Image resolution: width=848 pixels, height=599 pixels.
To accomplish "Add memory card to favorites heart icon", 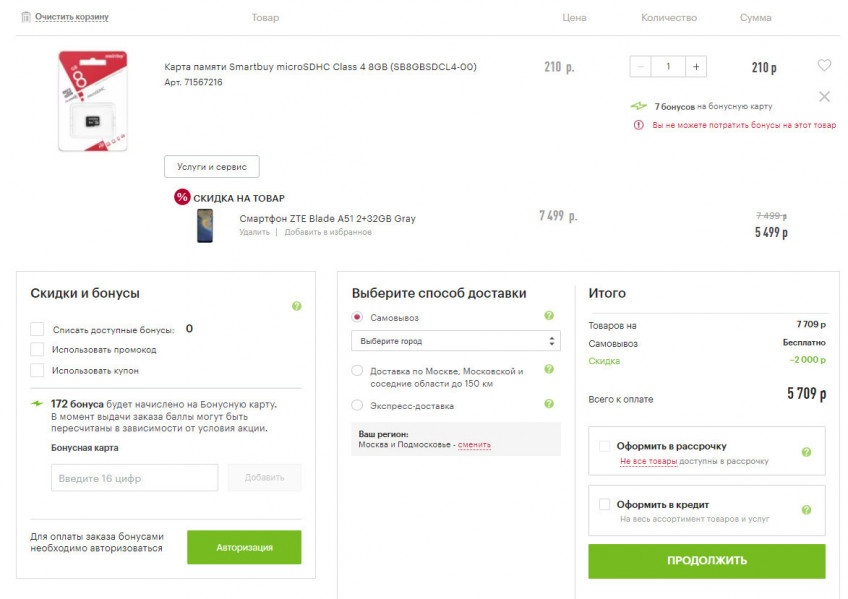I will 824,66.
